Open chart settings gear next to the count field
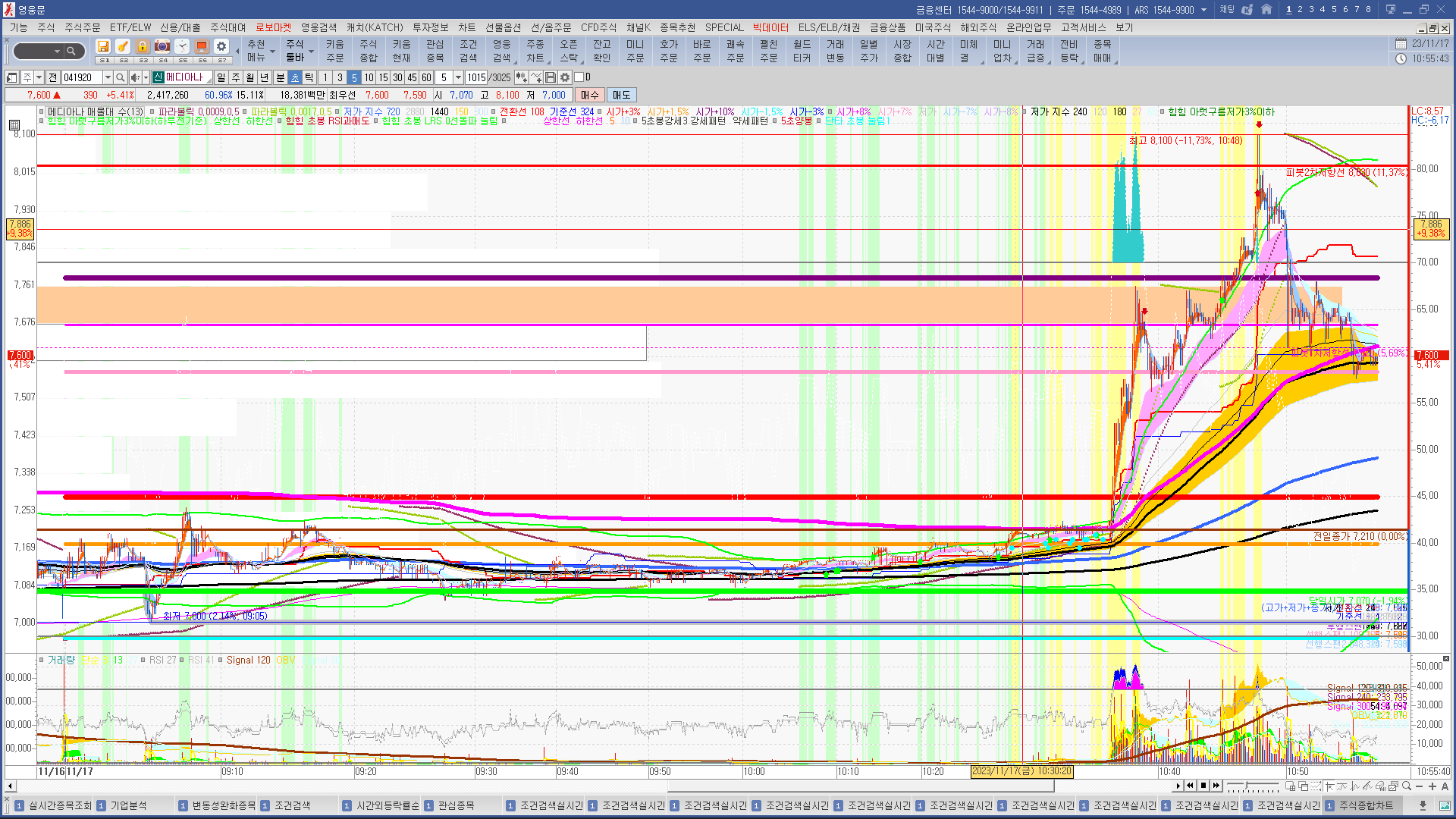The width and height of the screenshot is (1456, 819). (565, 77)
